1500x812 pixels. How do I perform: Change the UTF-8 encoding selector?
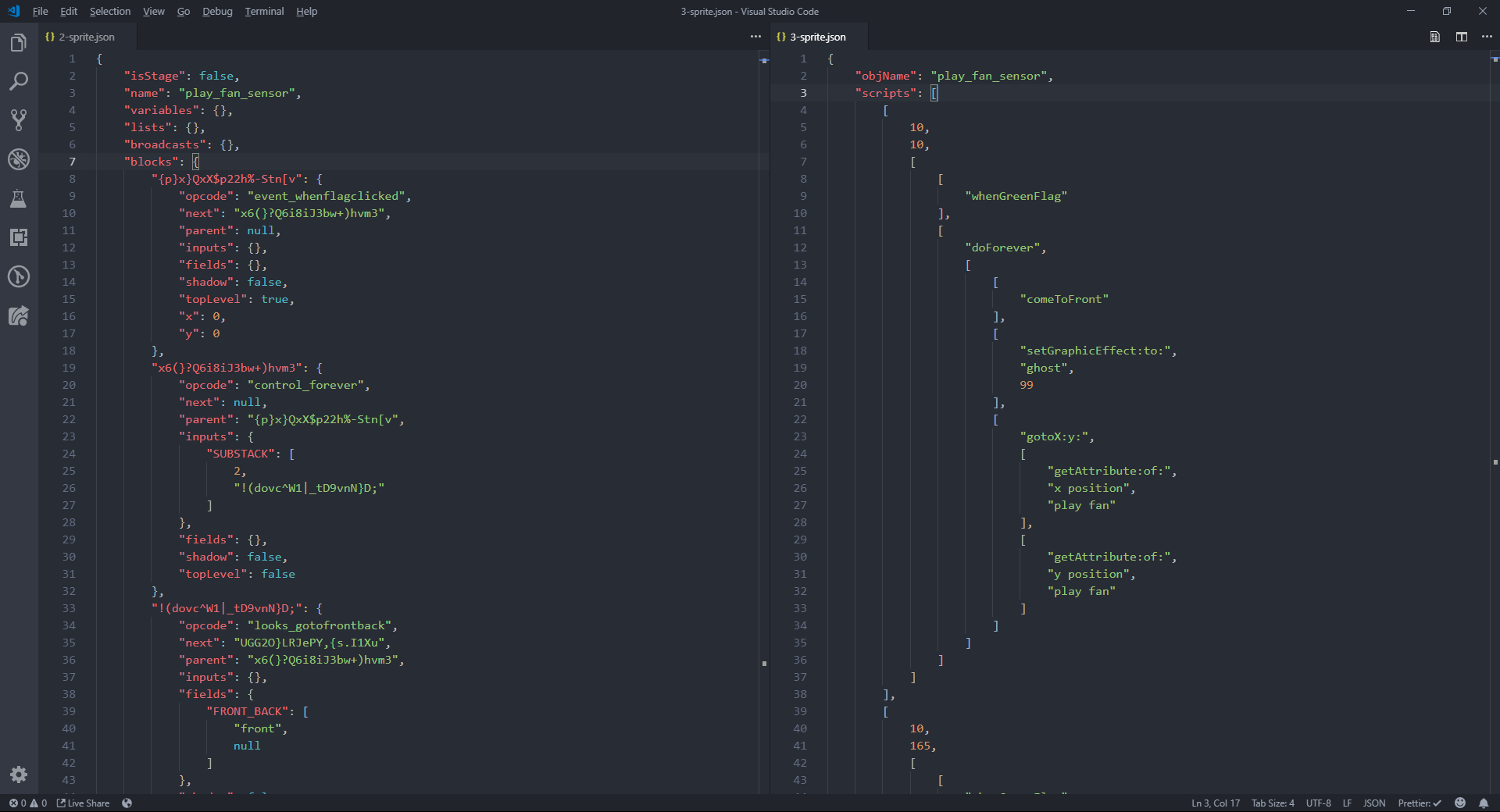coord(1318,803)
